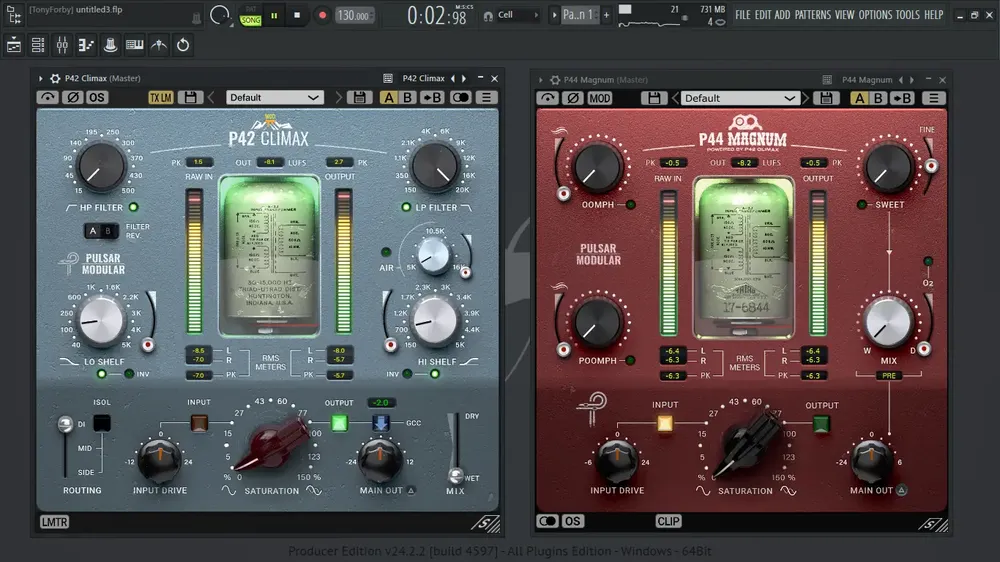Open the P44 Magnum hamburger menu
This screenshot has height=562, width=1000.
tap(934, 98)
